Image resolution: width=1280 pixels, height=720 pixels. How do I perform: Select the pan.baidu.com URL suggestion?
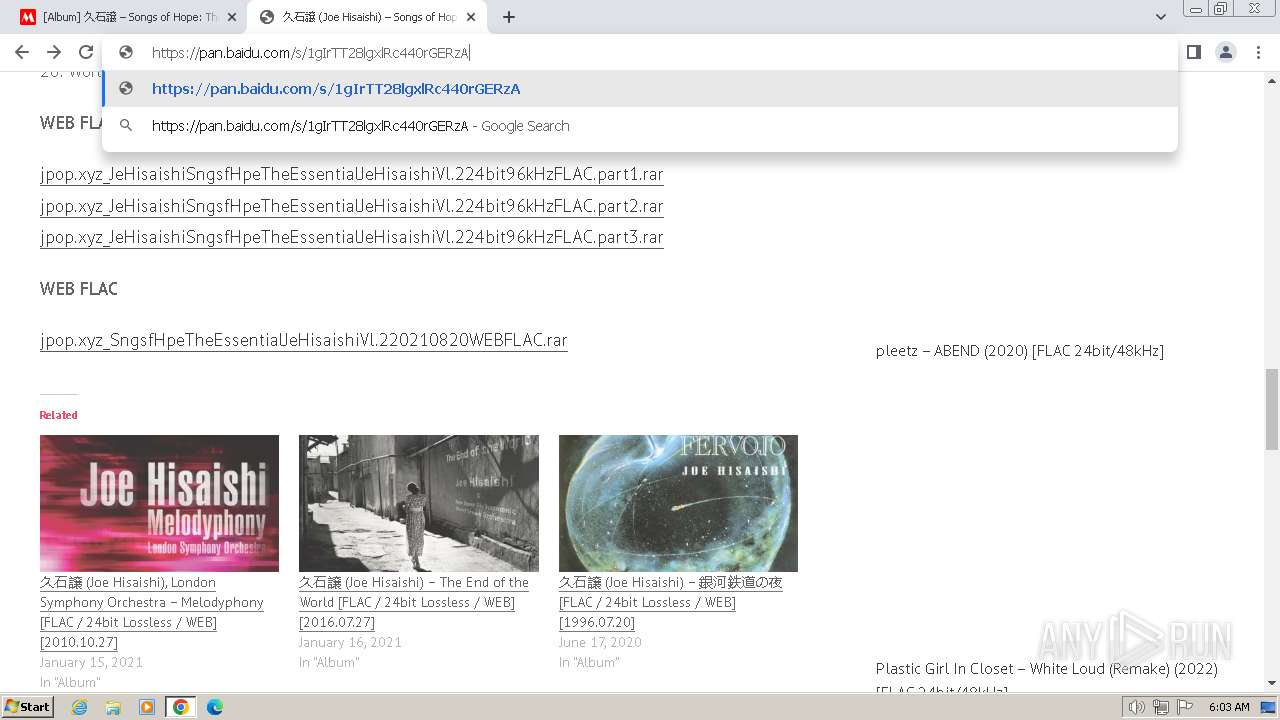pos(640,89)
